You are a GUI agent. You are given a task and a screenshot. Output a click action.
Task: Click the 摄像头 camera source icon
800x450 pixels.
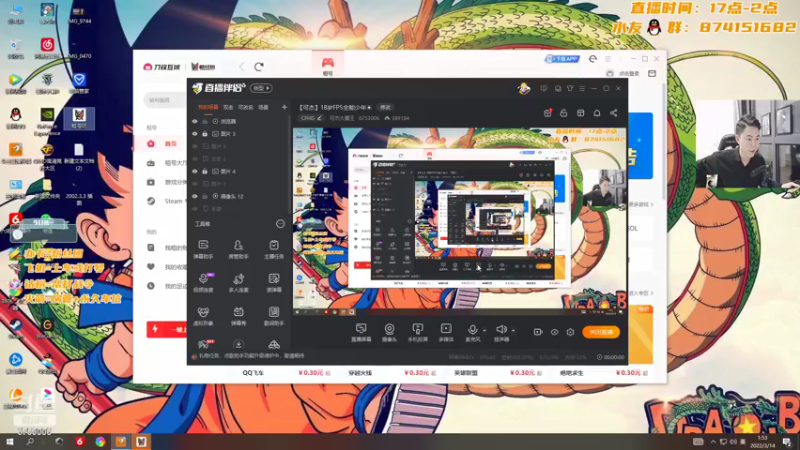point(389,329)
